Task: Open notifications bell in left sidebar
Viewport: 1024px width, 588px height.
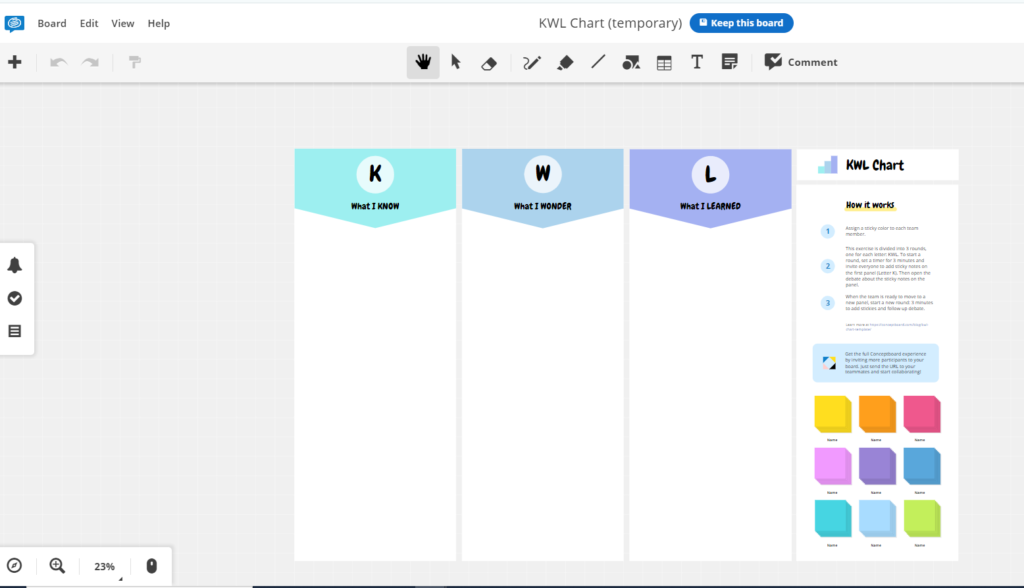Action: point(15,265)
